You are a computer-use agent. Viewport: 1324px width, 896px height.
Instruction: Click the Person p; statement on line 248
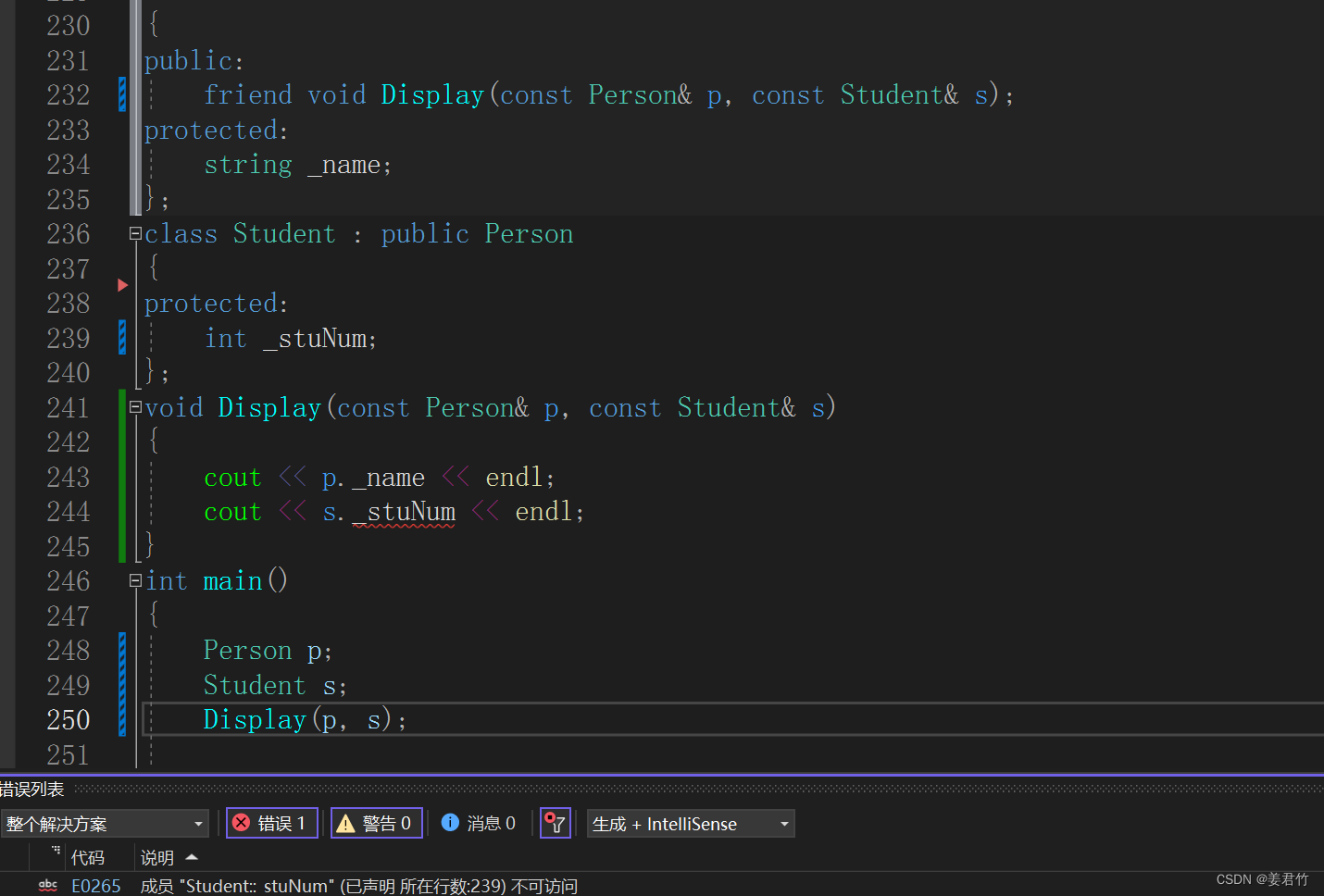click(268, 651)
